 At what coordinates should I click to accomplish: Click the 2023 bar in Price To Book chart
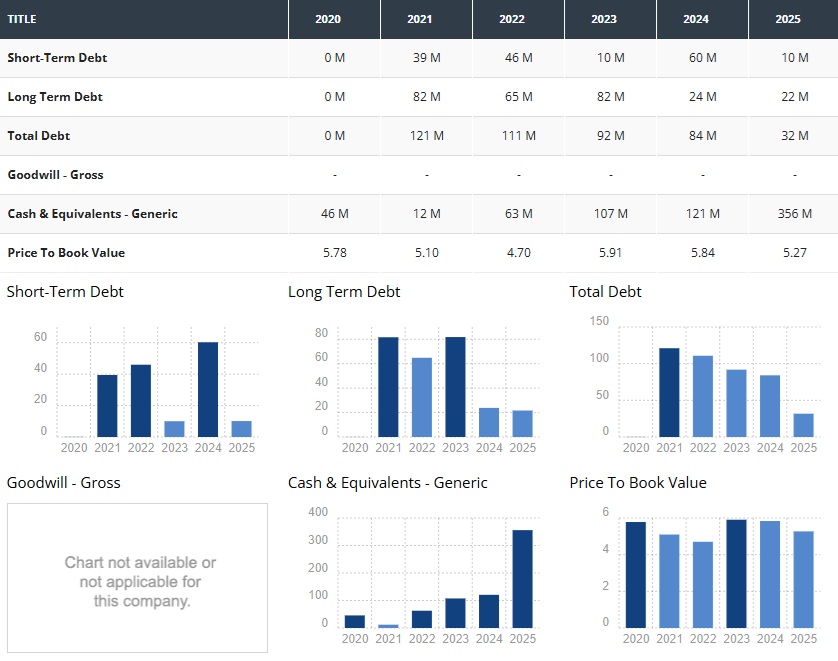736,573
